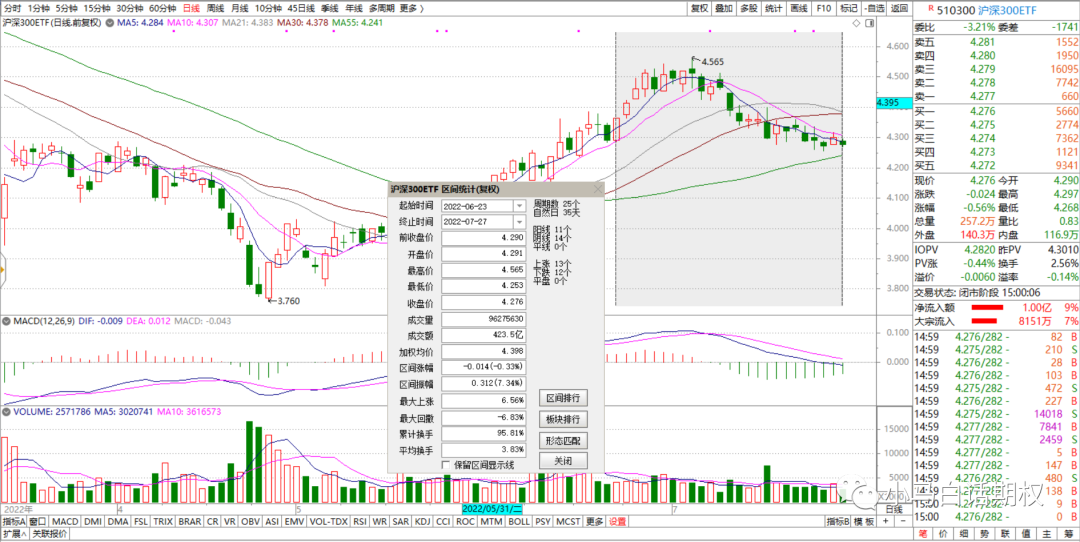Select the MACD indicator tab
The width and height of the screenshot is (1080, 542).
coord(65,521)
